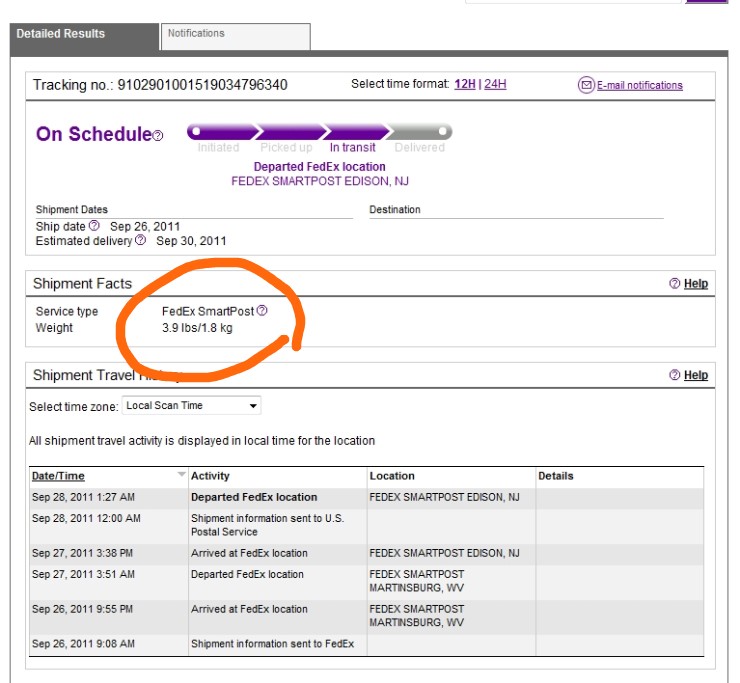Open Help link in Shipment Travel History
The width and height of the screenshot is (740, 683).
[x=696, y=375]
